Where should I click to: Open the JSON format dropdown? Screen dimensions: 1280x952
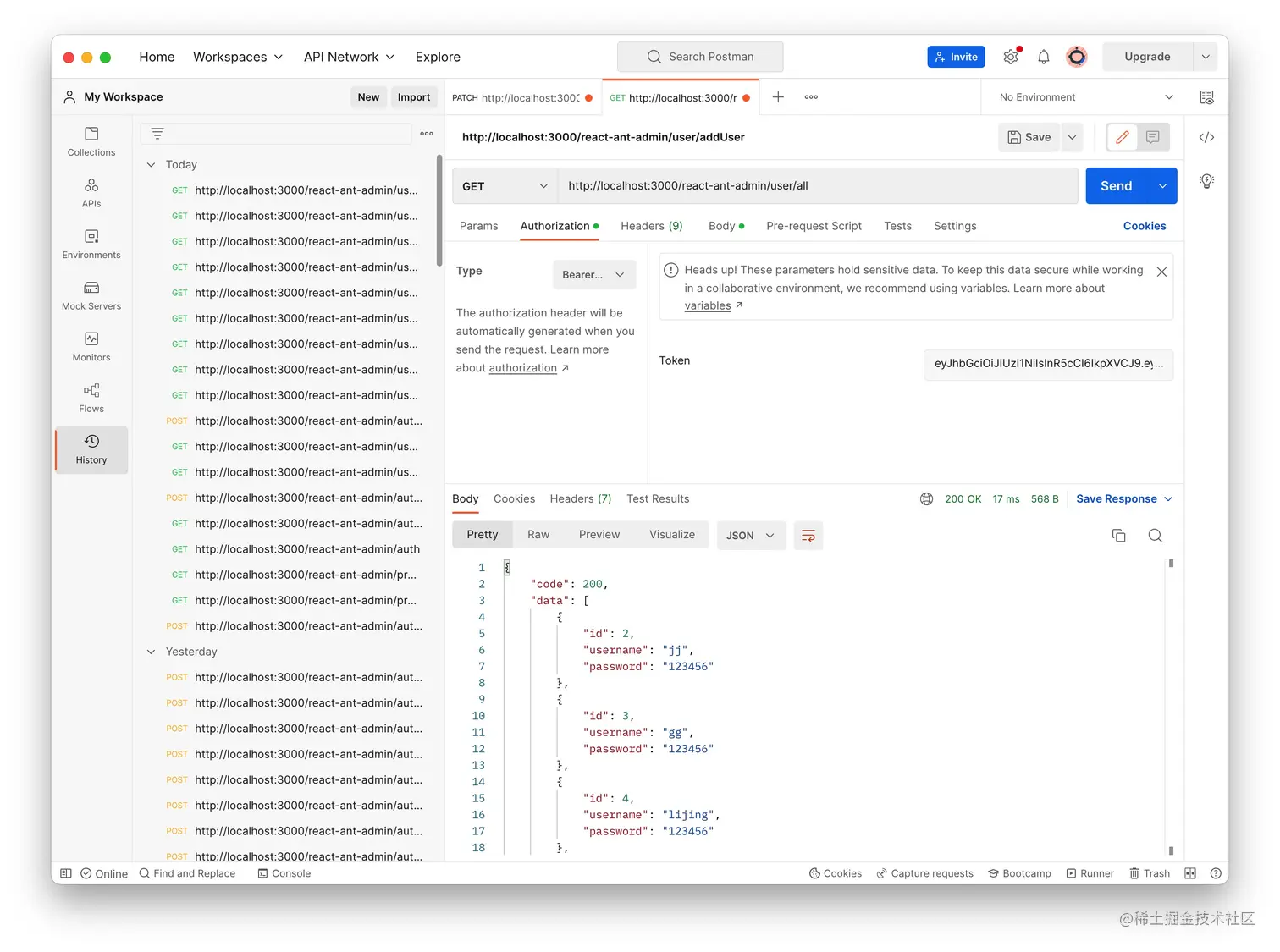pyautogui.click(x=751, y=536)
